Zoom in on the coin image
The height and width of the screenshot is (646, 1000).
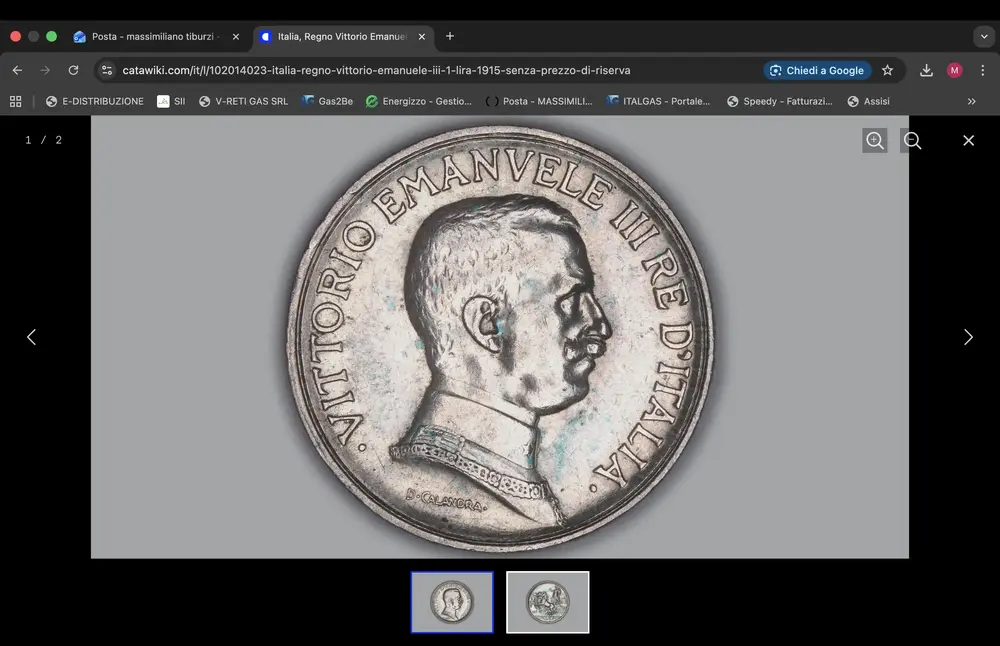point(875,141)
